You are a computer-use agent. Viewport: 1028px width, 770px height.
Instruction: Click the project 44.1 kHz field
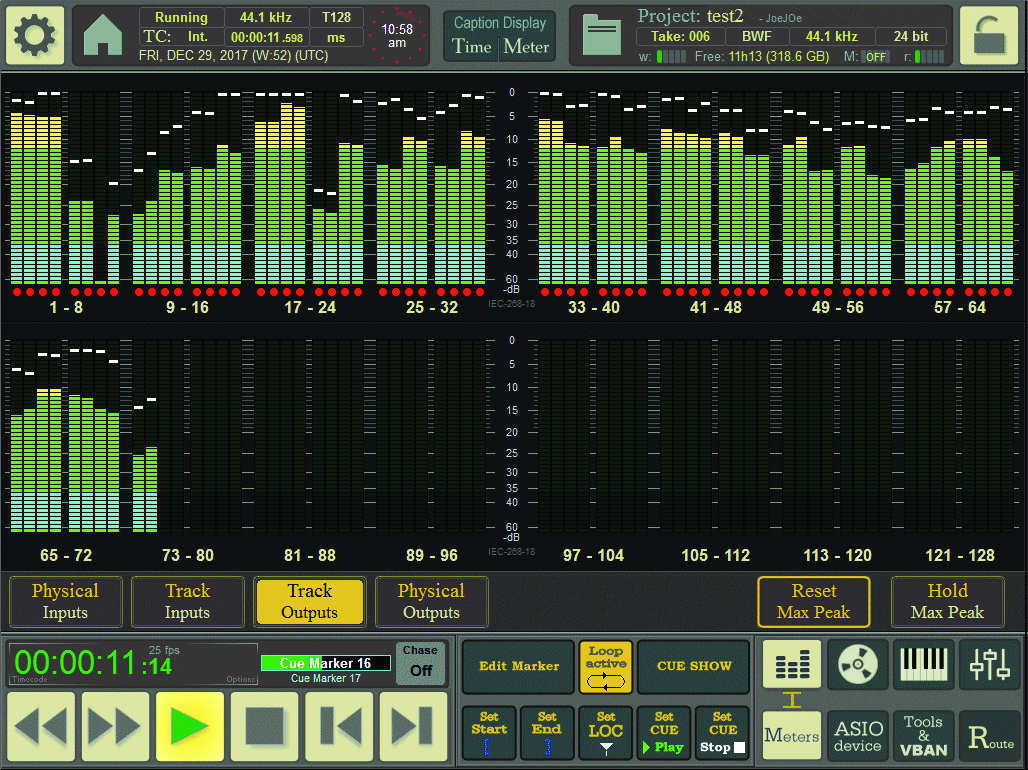tap(831, 37)
